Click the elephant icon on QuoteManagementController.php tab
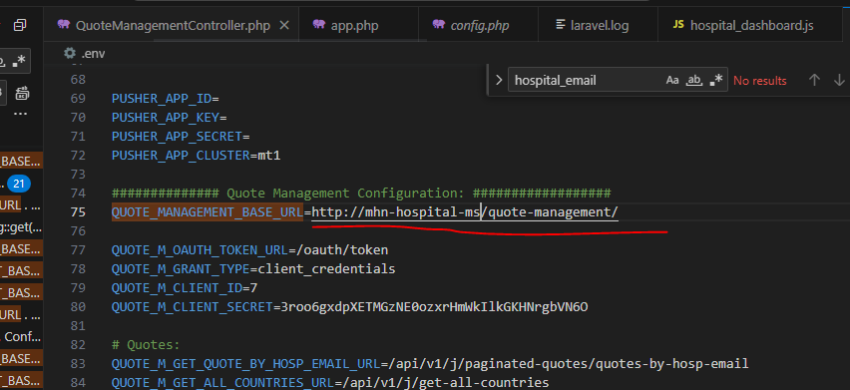Image resolution: width=850 pixels, height=390 pixels. click(x=64, y=25)
